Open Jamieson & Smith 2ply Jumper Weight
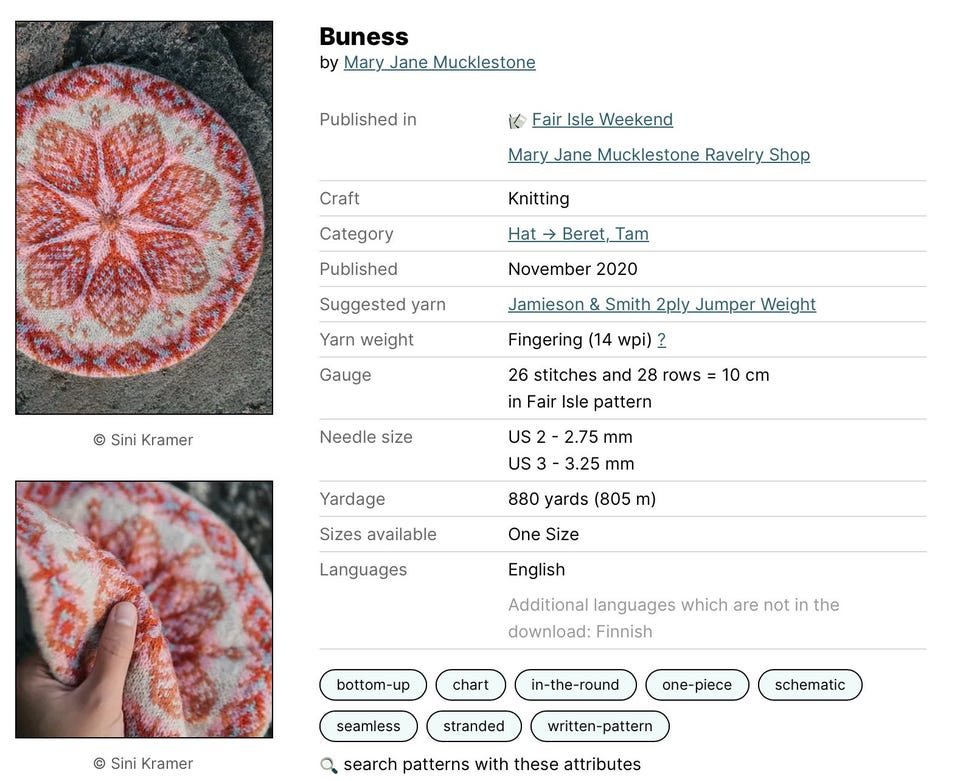The image size is (960, 781). 661,305
